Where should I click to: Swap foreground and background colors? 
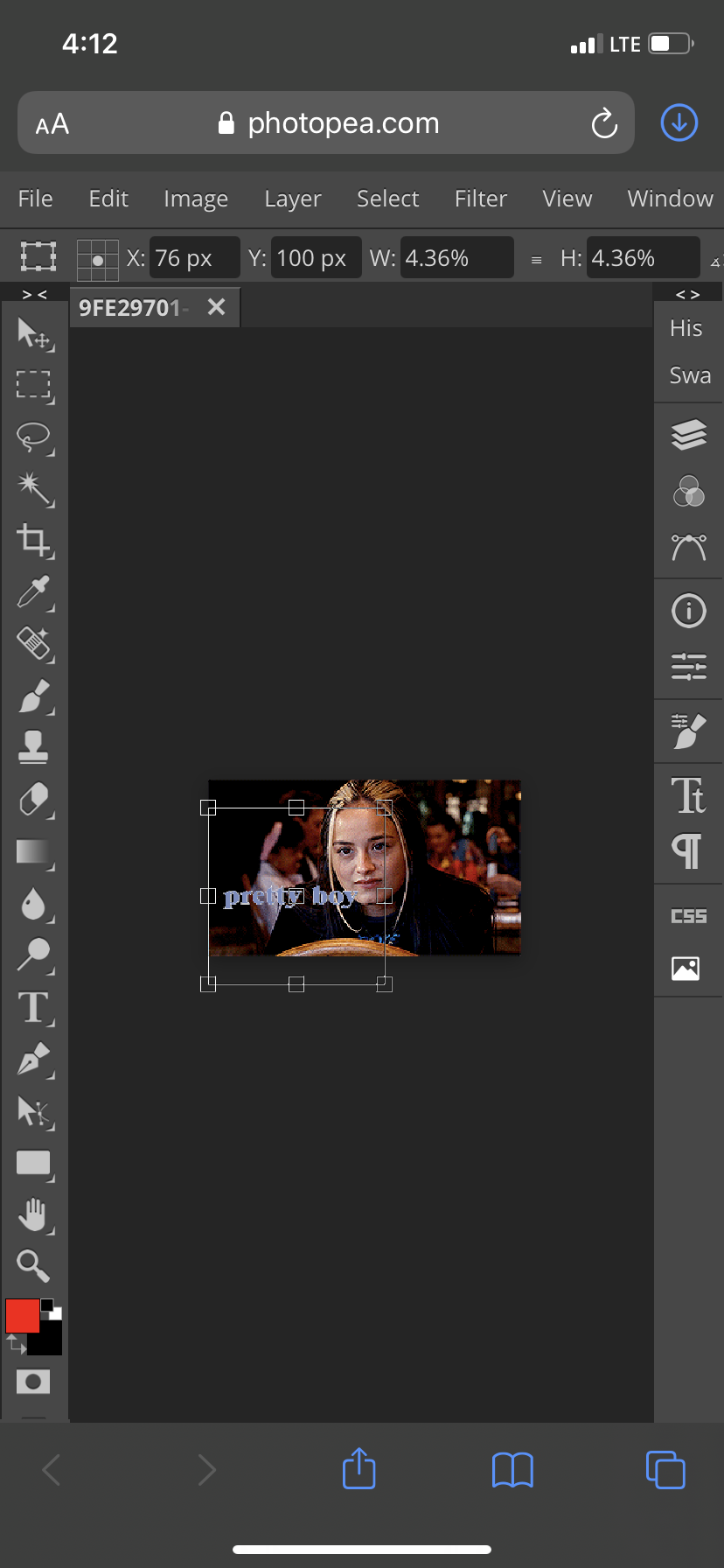click(x=15, y=1343)
